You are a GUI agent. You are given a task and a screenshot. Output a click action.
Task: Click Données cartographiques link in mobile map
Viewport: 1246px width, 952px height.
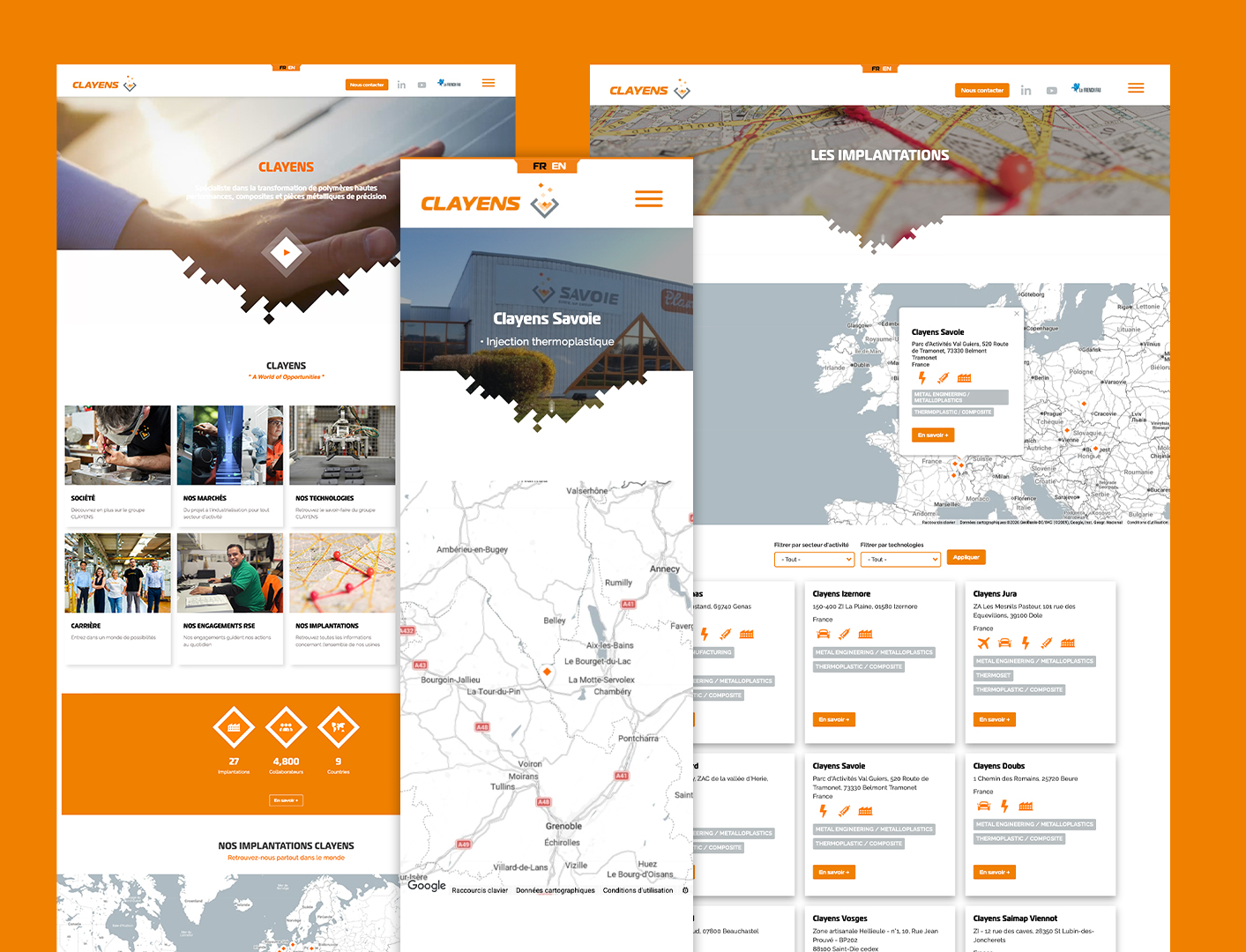click(x=556, y=890)
